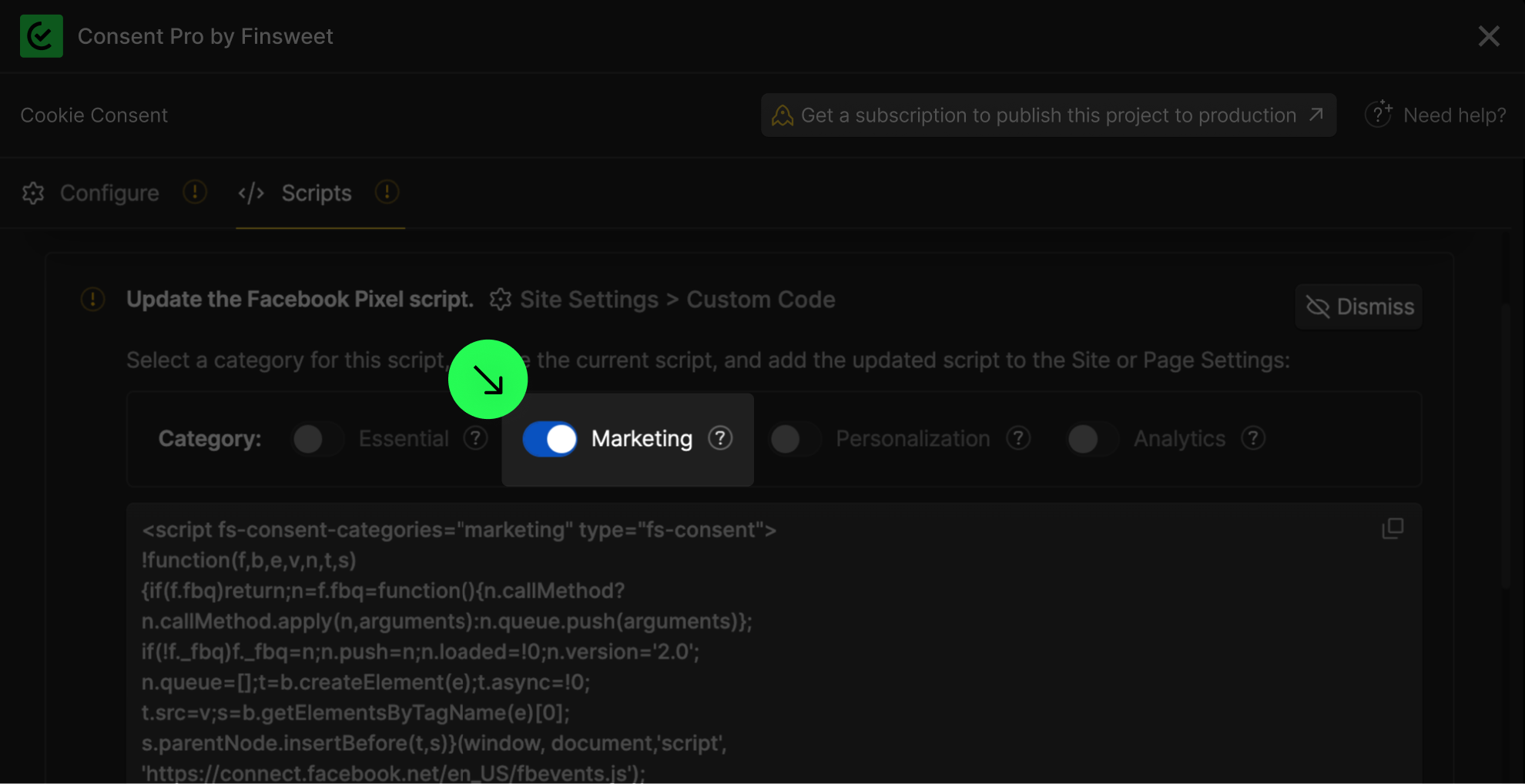Switch to the Scripts tab

point(317,193)
